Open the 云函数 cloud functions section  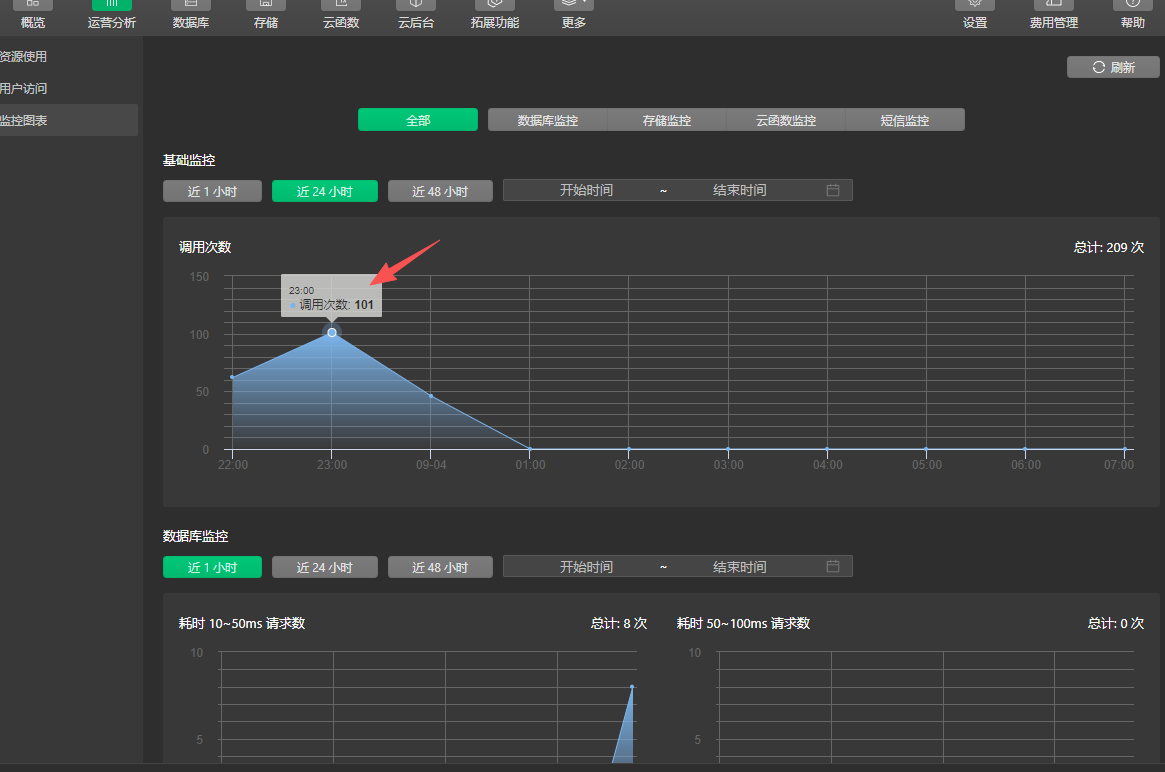341,15
